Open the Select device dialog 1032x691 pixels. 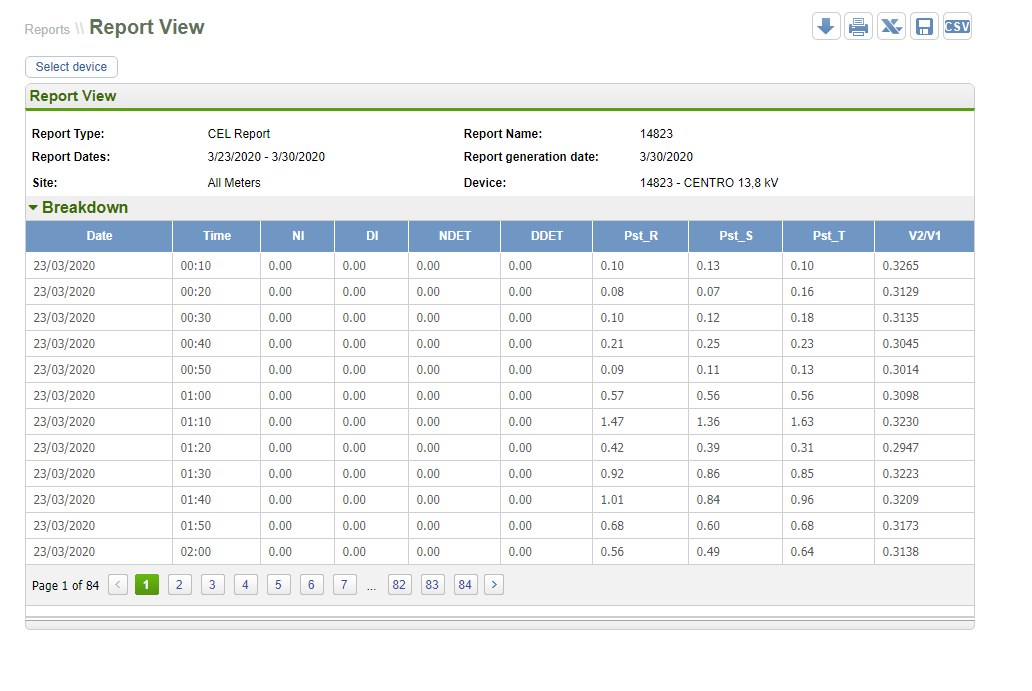(71, 67)
